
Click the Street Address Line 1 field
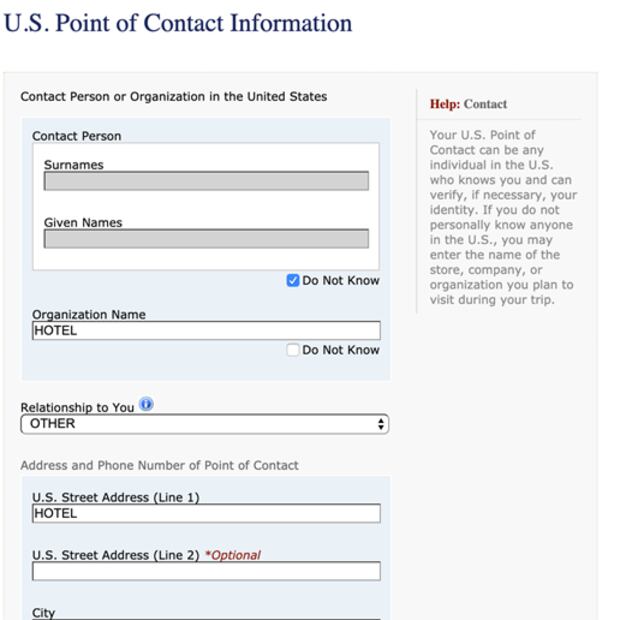click(x=206, y=514)
